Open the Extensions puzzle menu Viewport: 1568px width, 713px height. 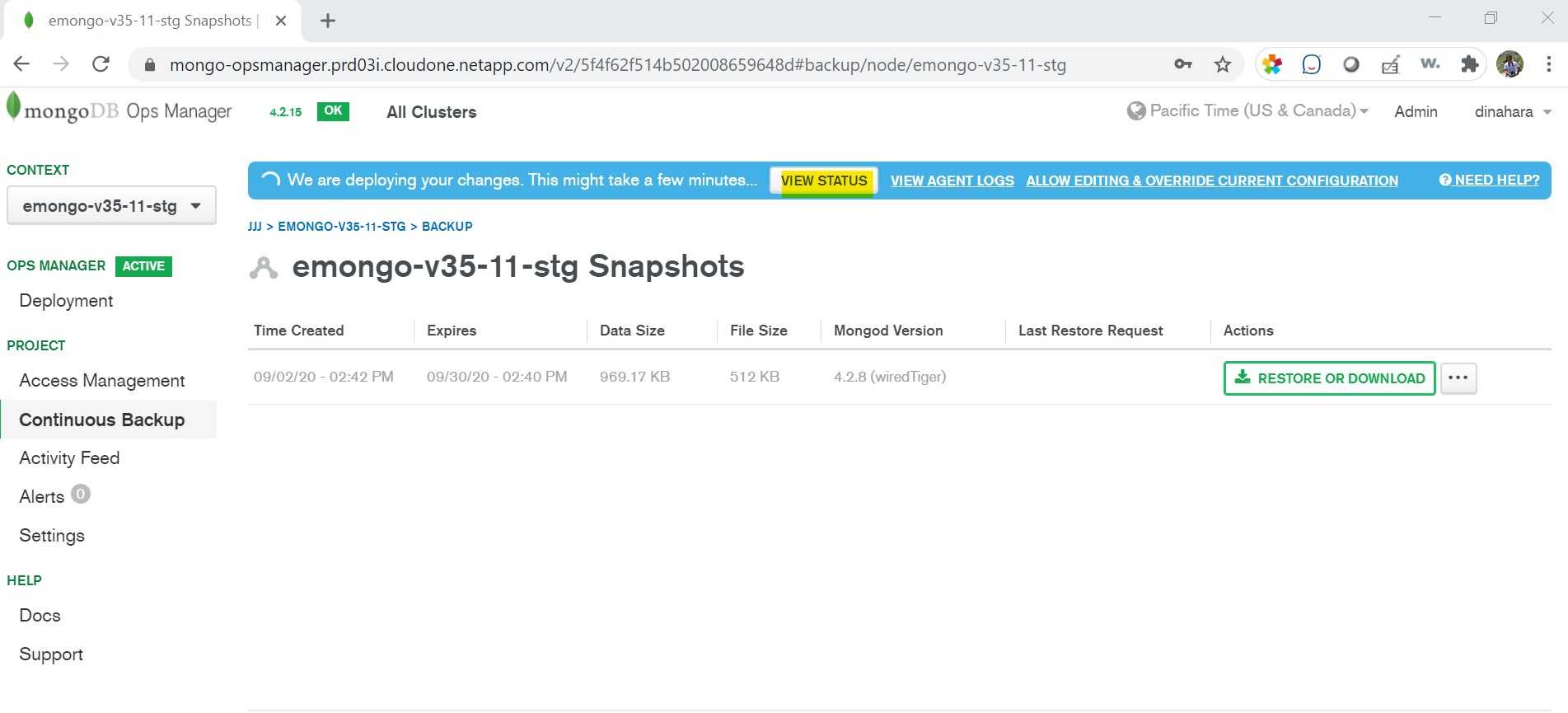pyautogui.click(x=1469, y=64)
